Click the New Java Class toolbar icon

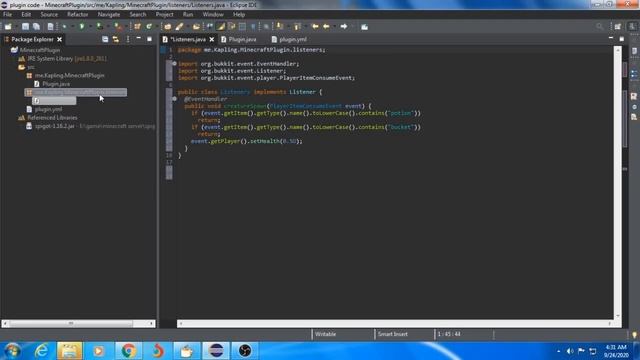149,27
